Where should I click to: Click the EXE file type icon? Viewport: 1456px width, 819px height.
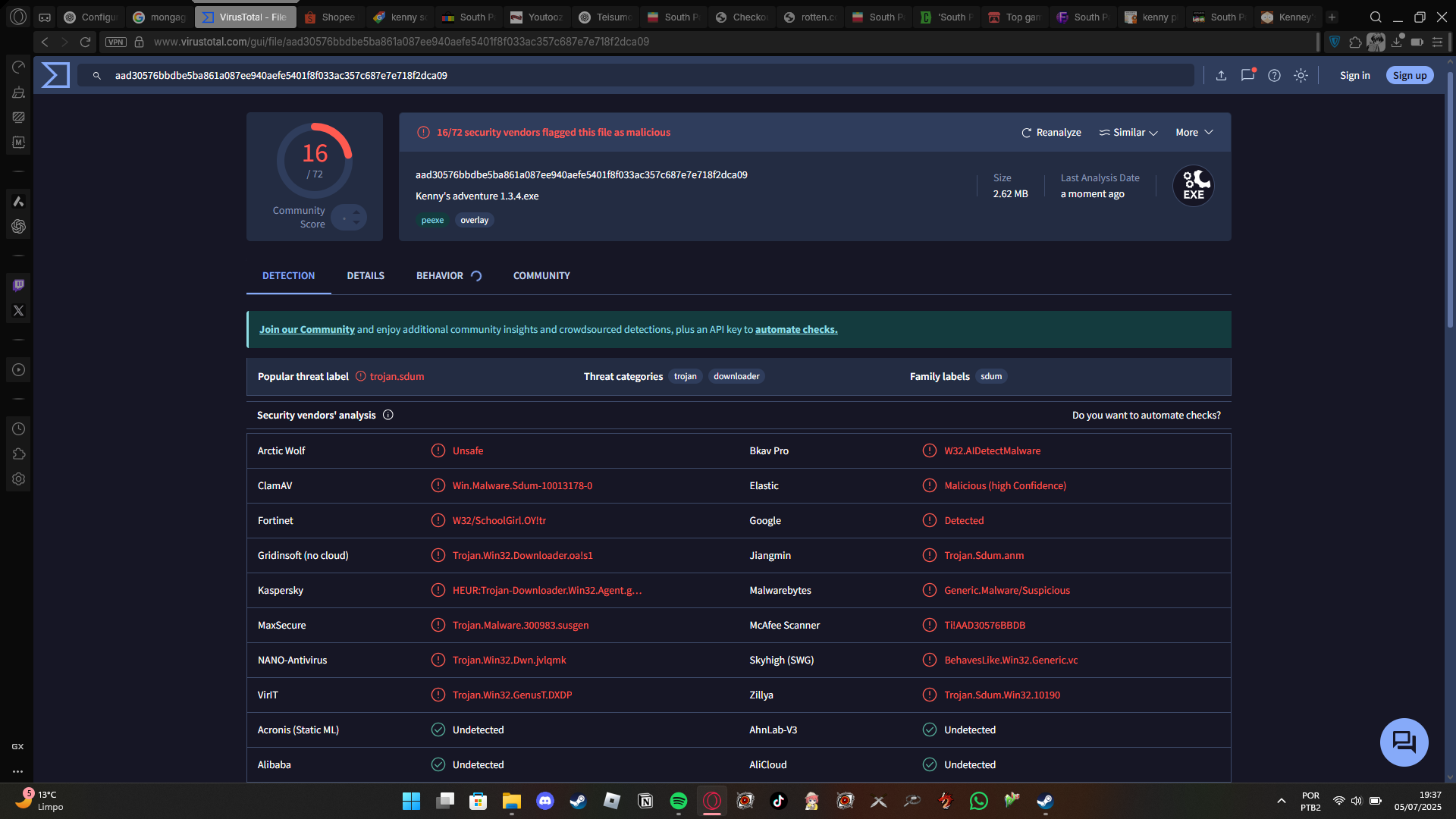tap(1193, 186)
